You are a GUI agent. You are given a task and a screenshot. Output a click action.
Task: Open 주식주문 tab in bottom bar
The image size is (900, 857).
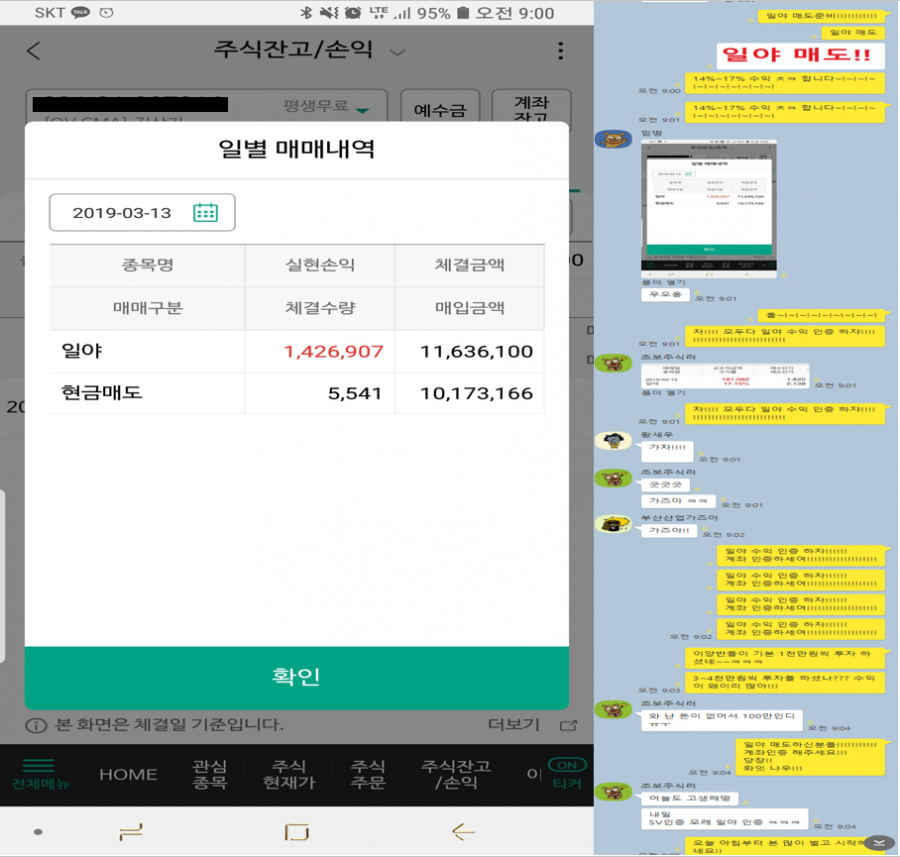coord(367,774)
